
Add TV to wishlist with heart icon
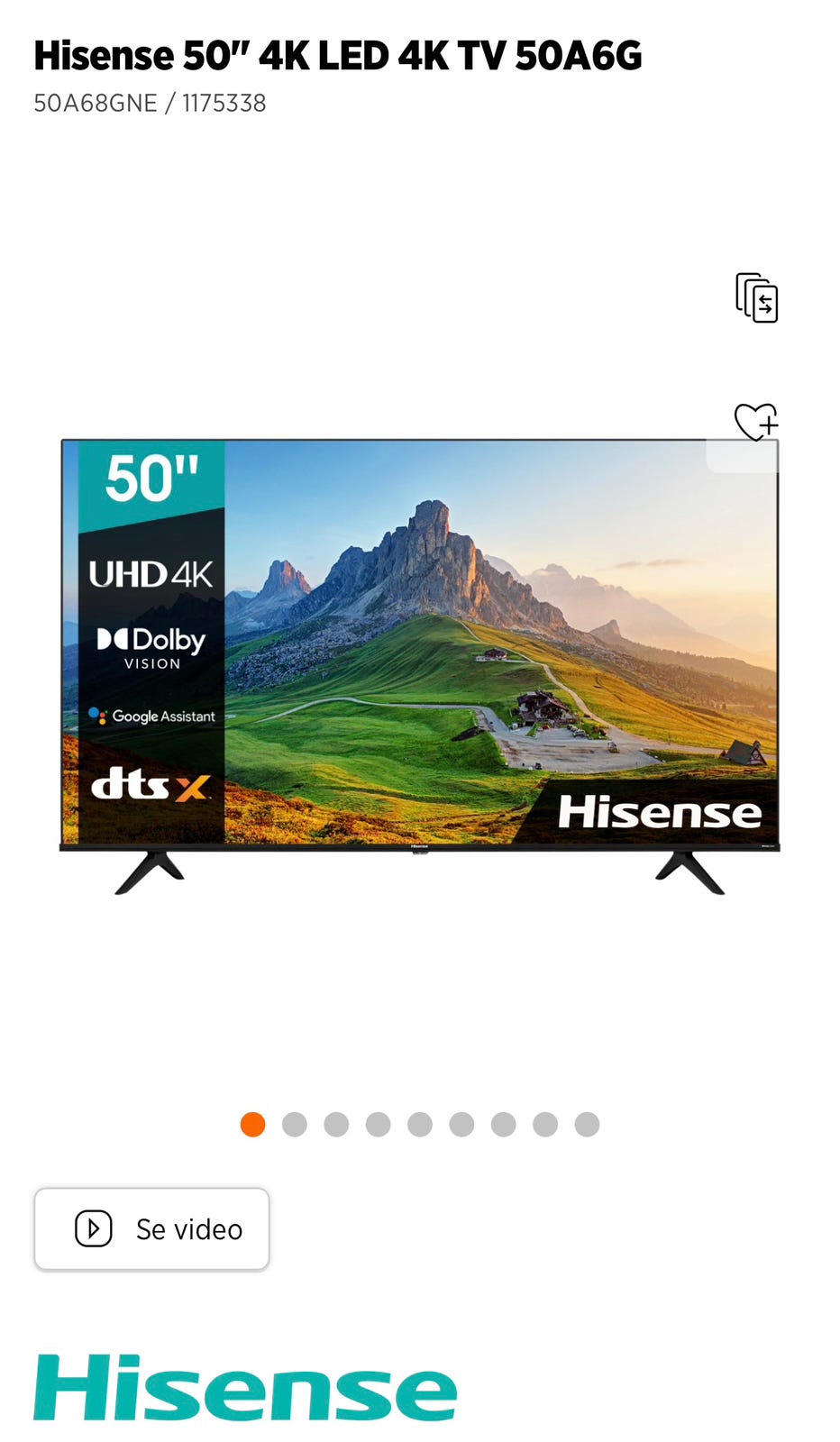[755, 422]
